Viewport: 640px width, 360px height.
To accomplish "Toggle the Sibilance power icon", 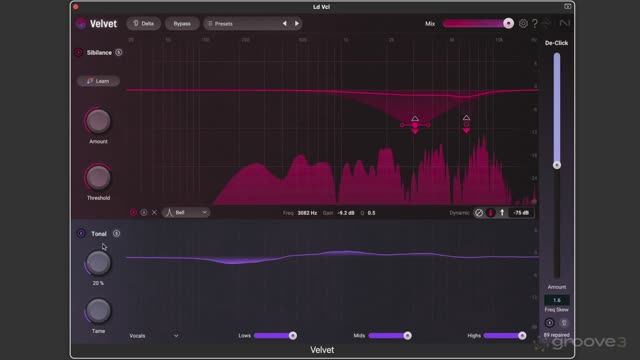I will [78, 53].
